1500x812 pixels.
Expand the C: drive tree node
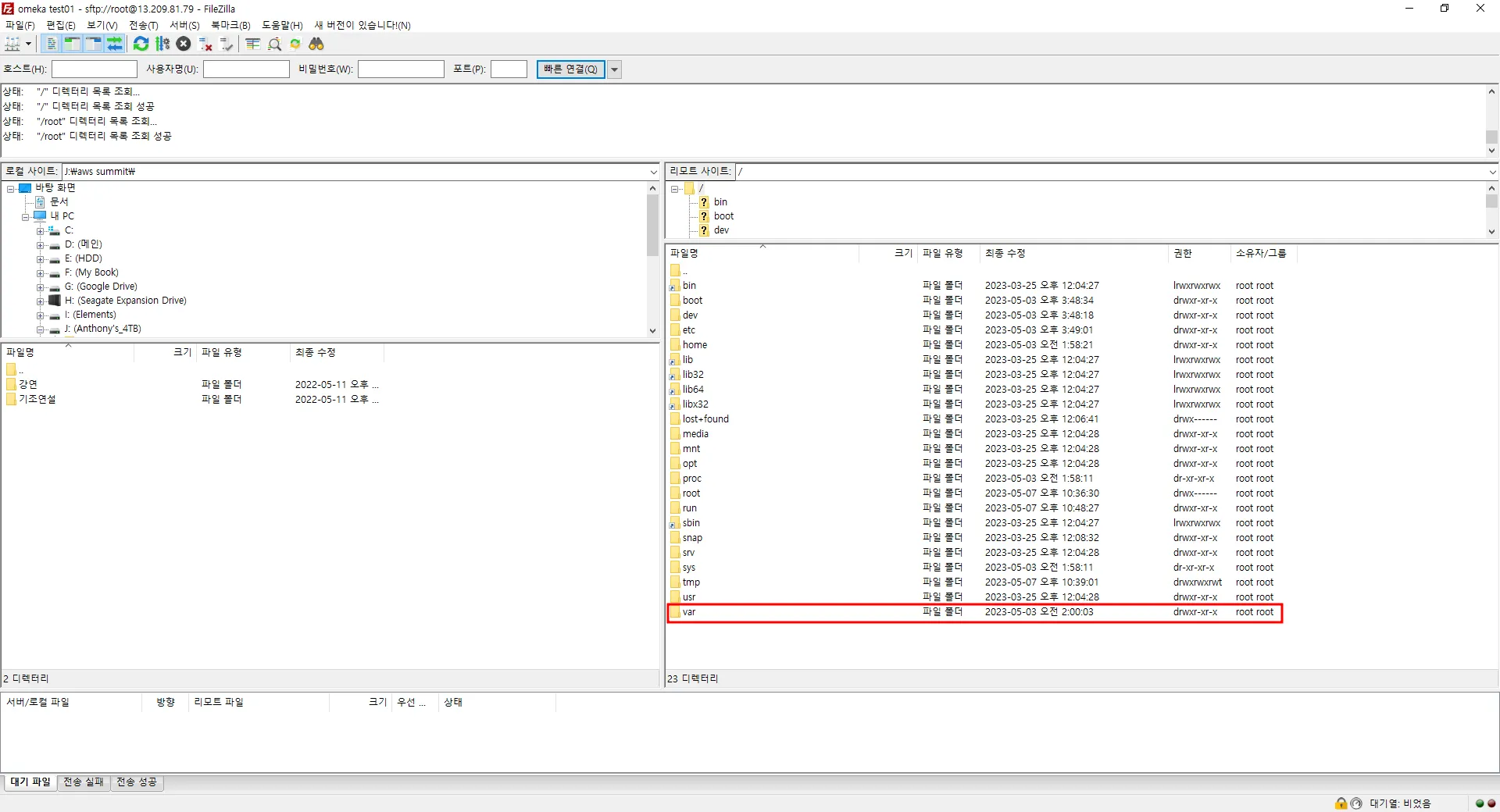coord(40,231)
